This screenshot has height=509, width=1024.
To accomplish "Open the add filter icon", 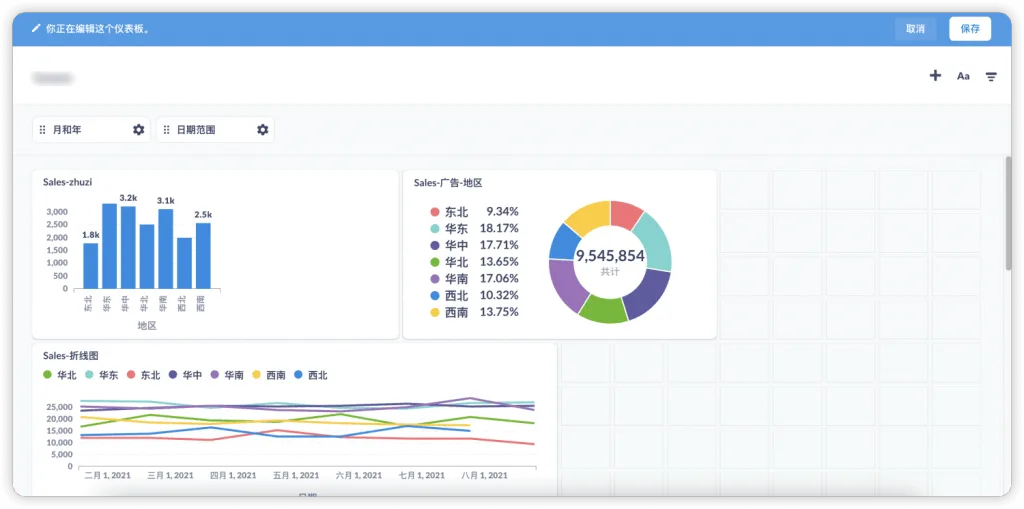I will pyautogui.click(x=991, y=76).
